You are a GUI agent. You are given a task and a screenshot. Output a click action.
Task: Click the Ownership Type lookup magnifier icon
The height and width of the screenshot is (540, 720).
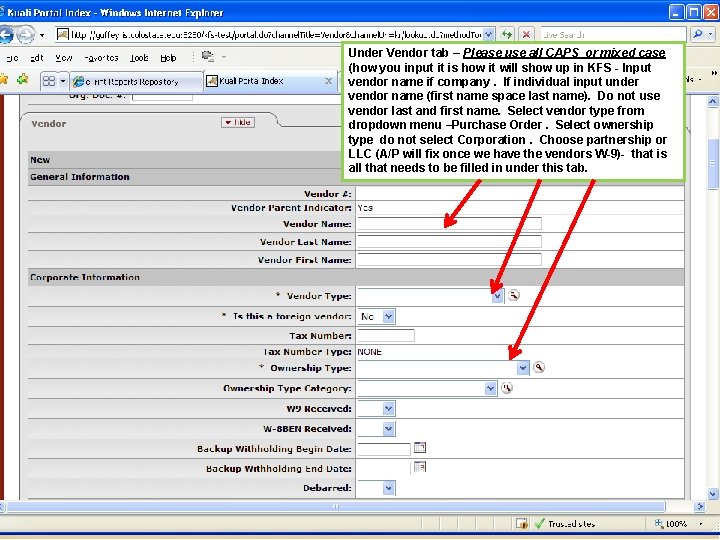539,367
